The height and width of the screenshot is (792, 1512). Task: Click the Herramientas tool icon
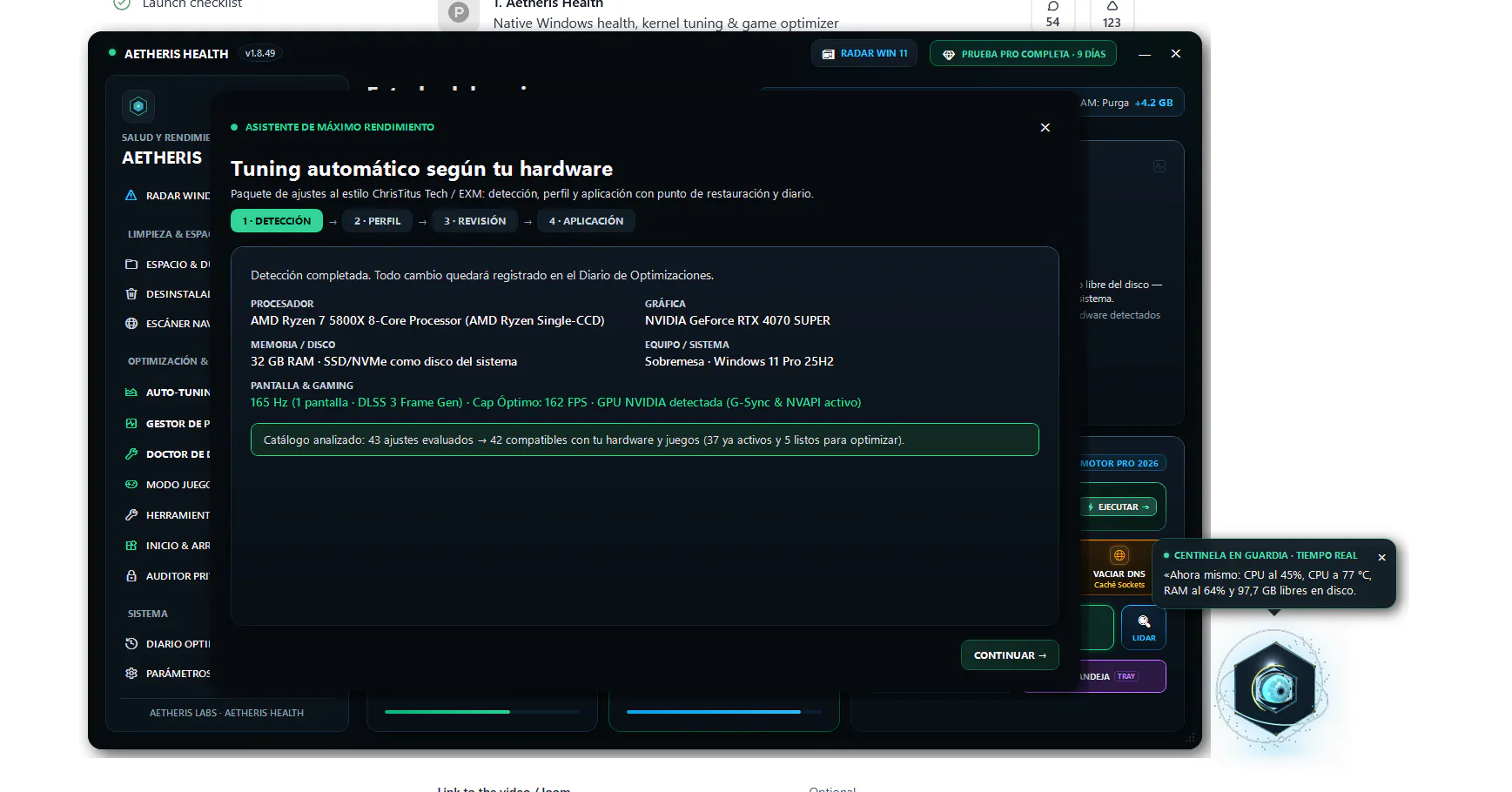[131, 515]
